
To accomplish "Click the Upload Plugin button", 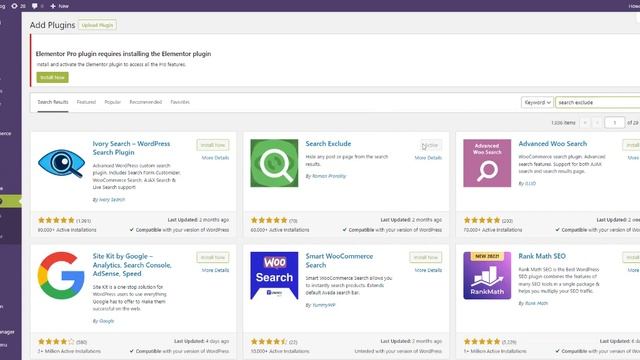I will [x=97, y=25].
